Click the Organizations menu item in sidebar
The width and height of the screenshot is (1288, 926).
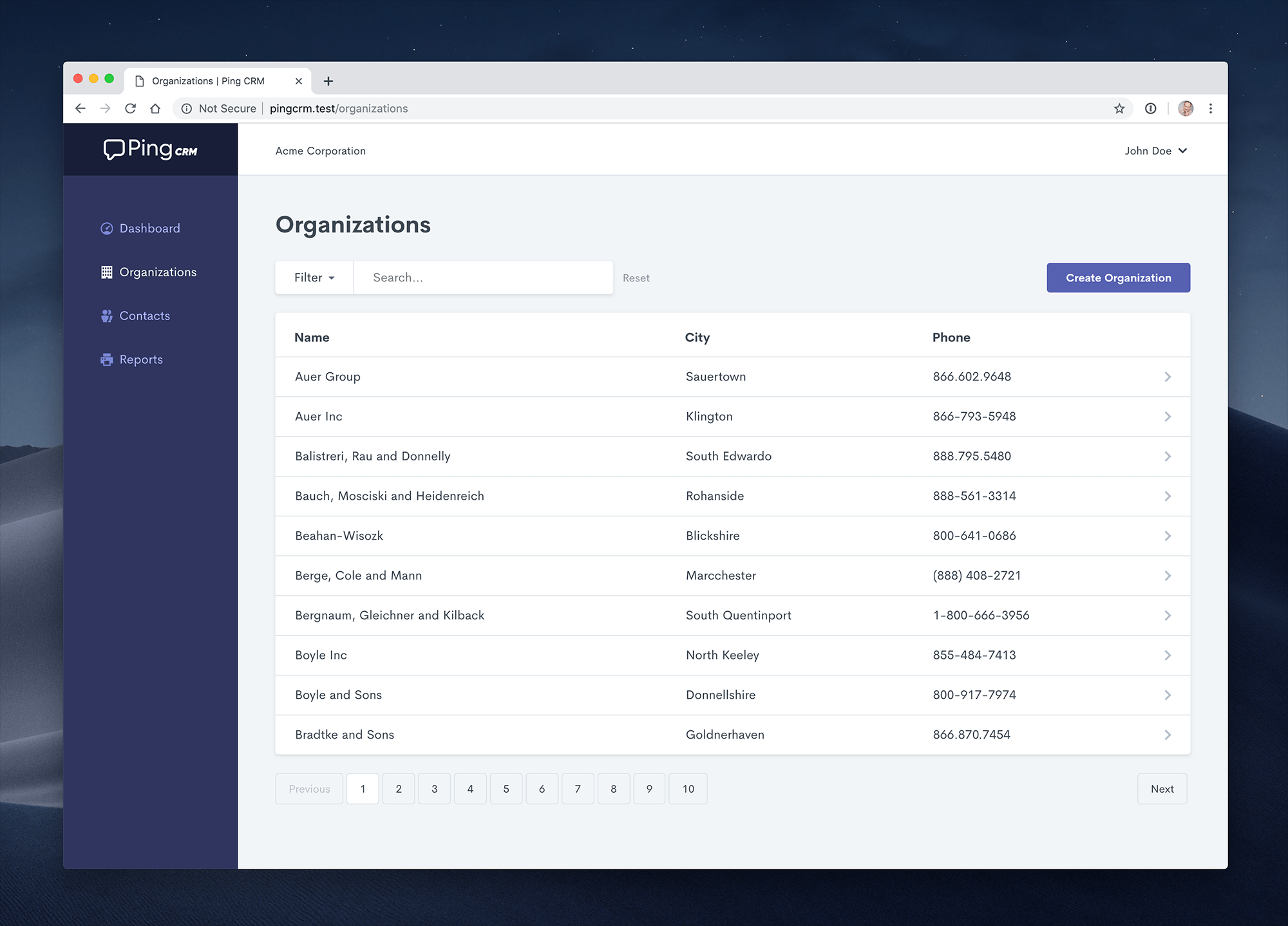coord(157,271)
